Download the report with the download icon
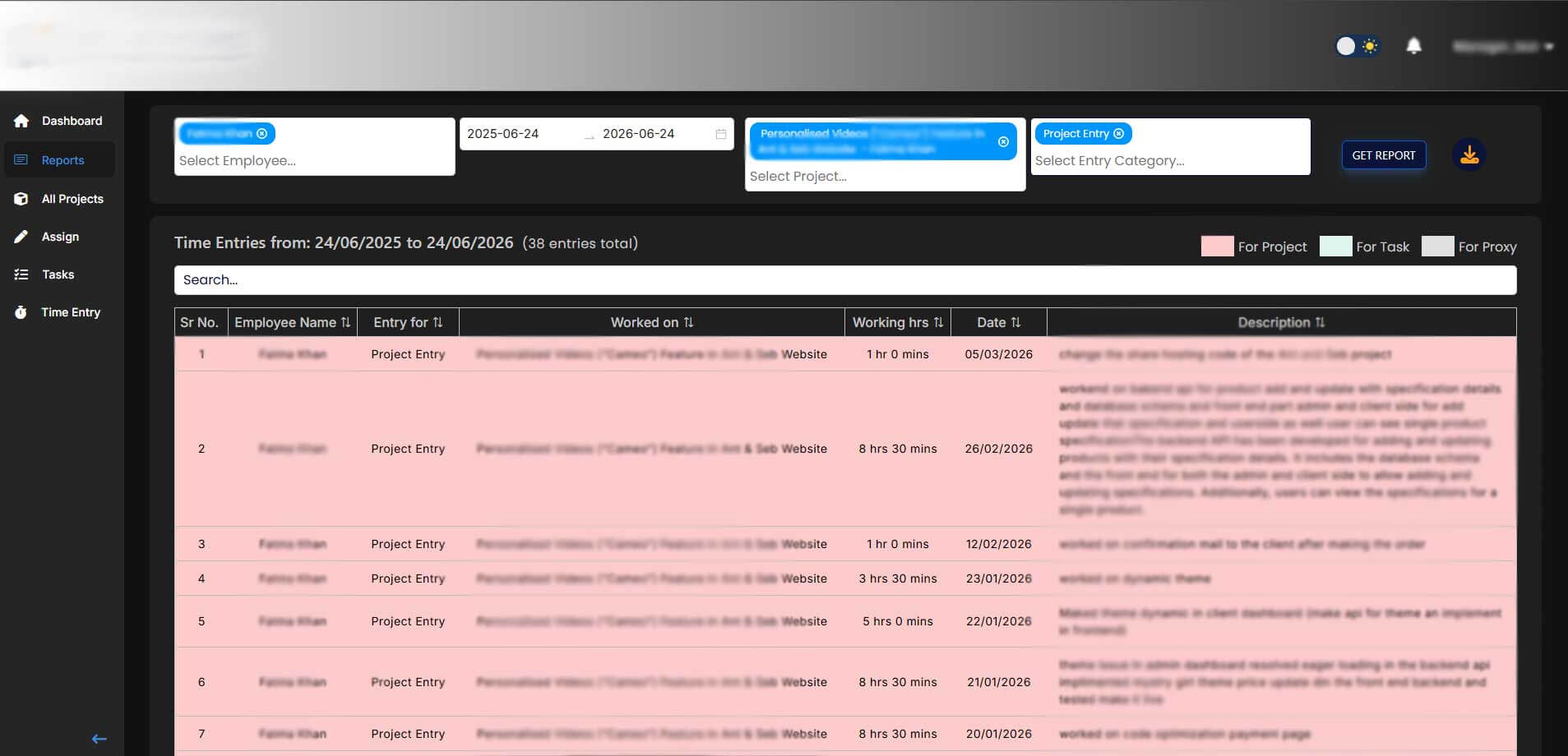Viewport: 1568px width, 756px height. tap(1469, 154)
